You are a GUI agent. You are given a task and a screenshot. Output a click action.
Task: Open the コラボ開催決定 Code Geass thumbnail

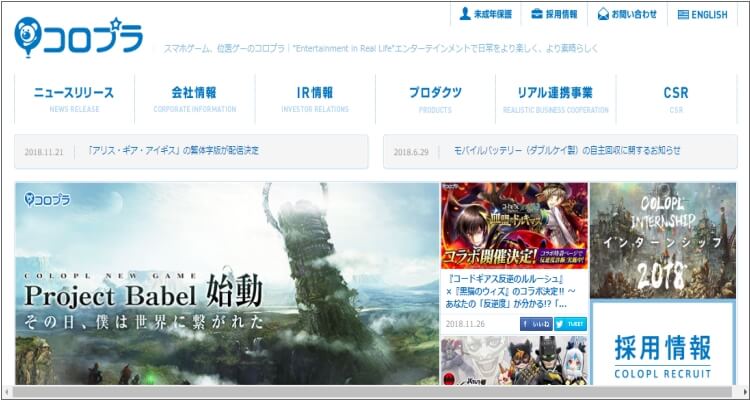[x=515, y=226]
